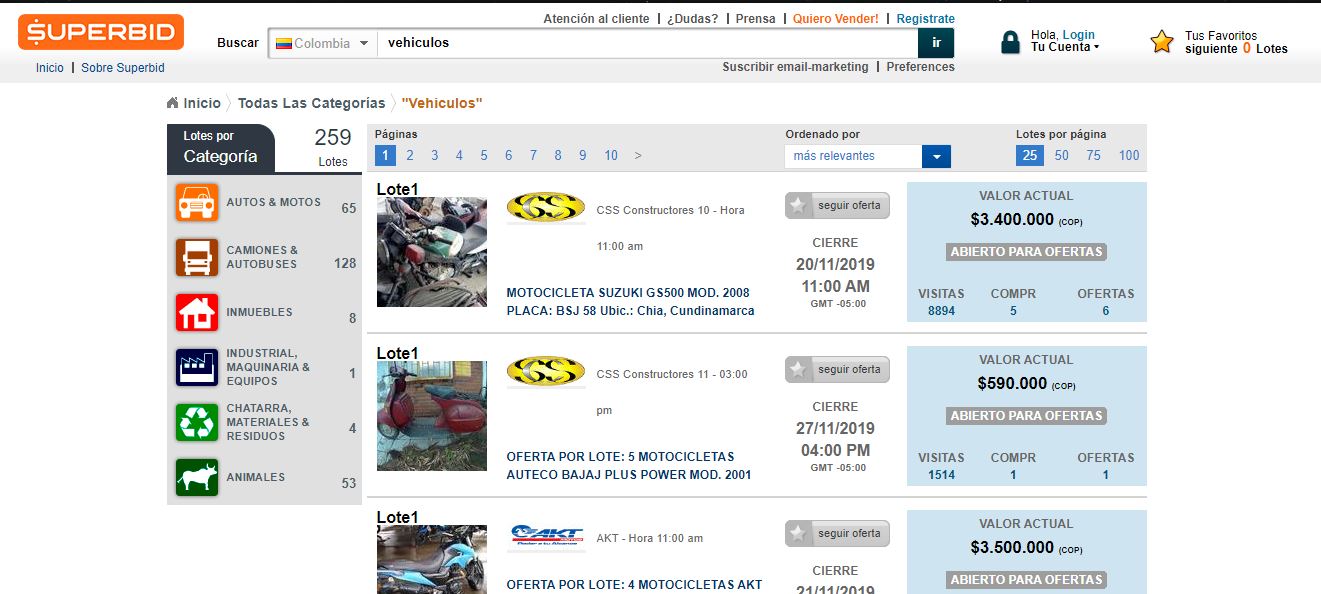
Task: Click the Chatarra recycling icon
Action: (x=196, y=422)
